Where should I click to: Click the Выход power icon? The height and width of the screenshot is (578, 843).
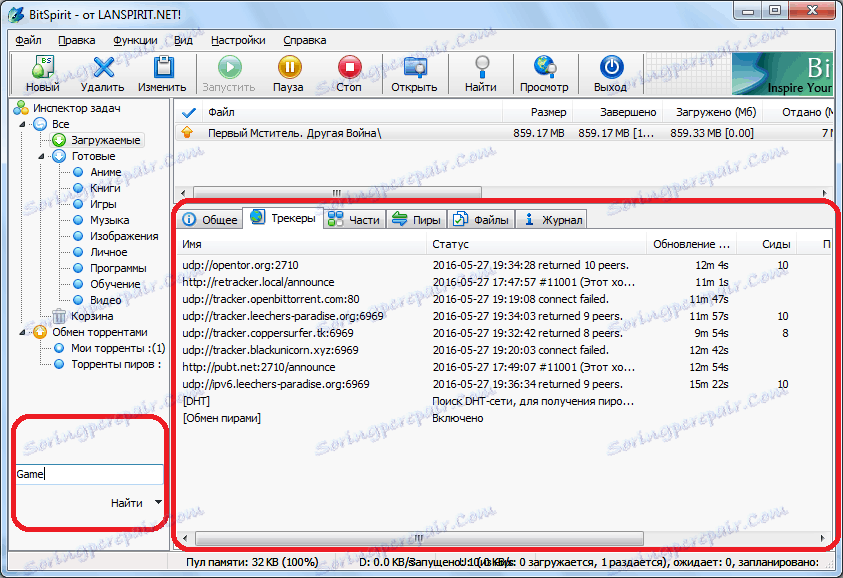(x=611, y=68)
